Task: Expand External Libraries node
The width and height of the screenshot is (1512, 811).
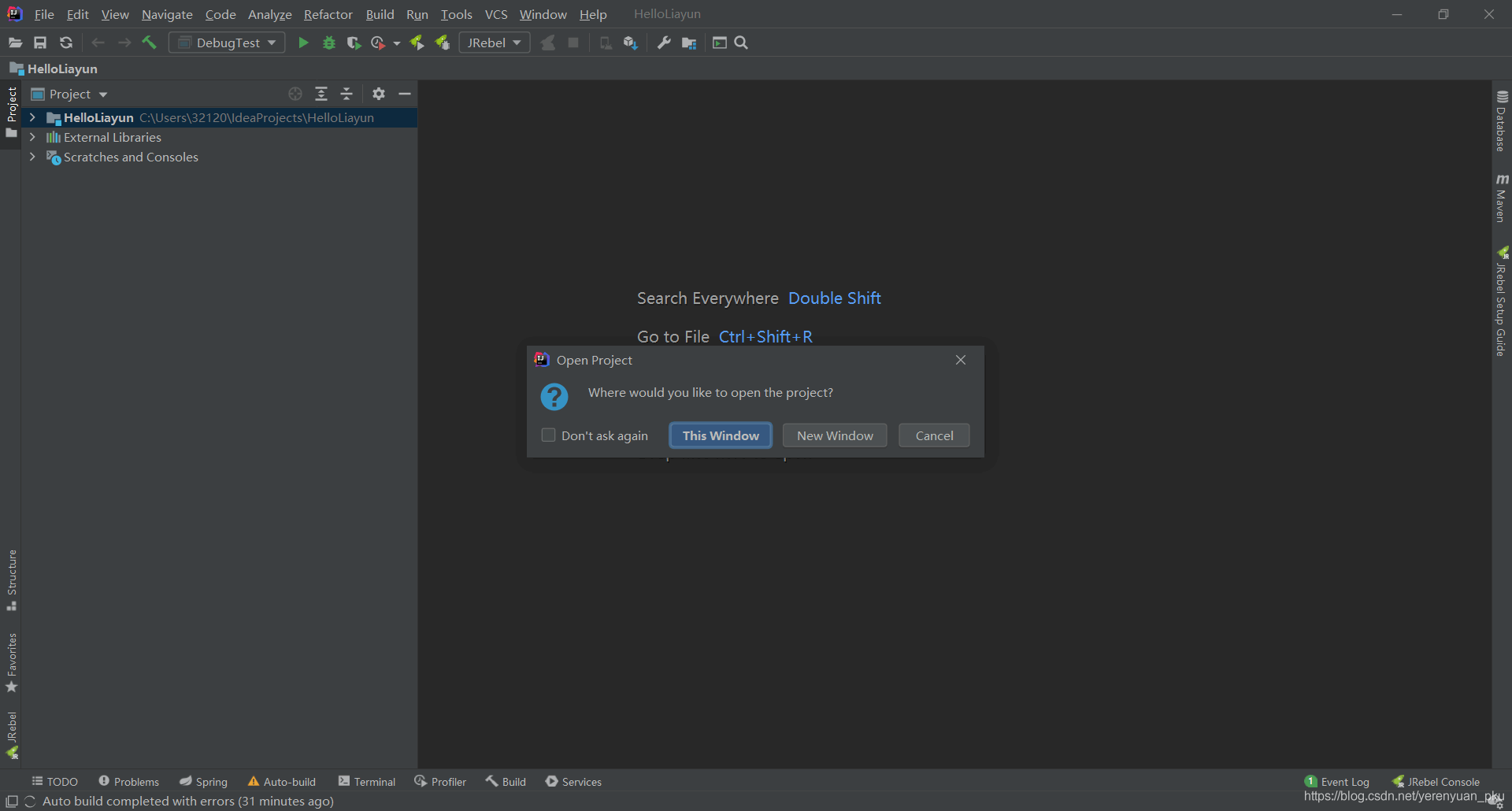Action: point(32,137)
